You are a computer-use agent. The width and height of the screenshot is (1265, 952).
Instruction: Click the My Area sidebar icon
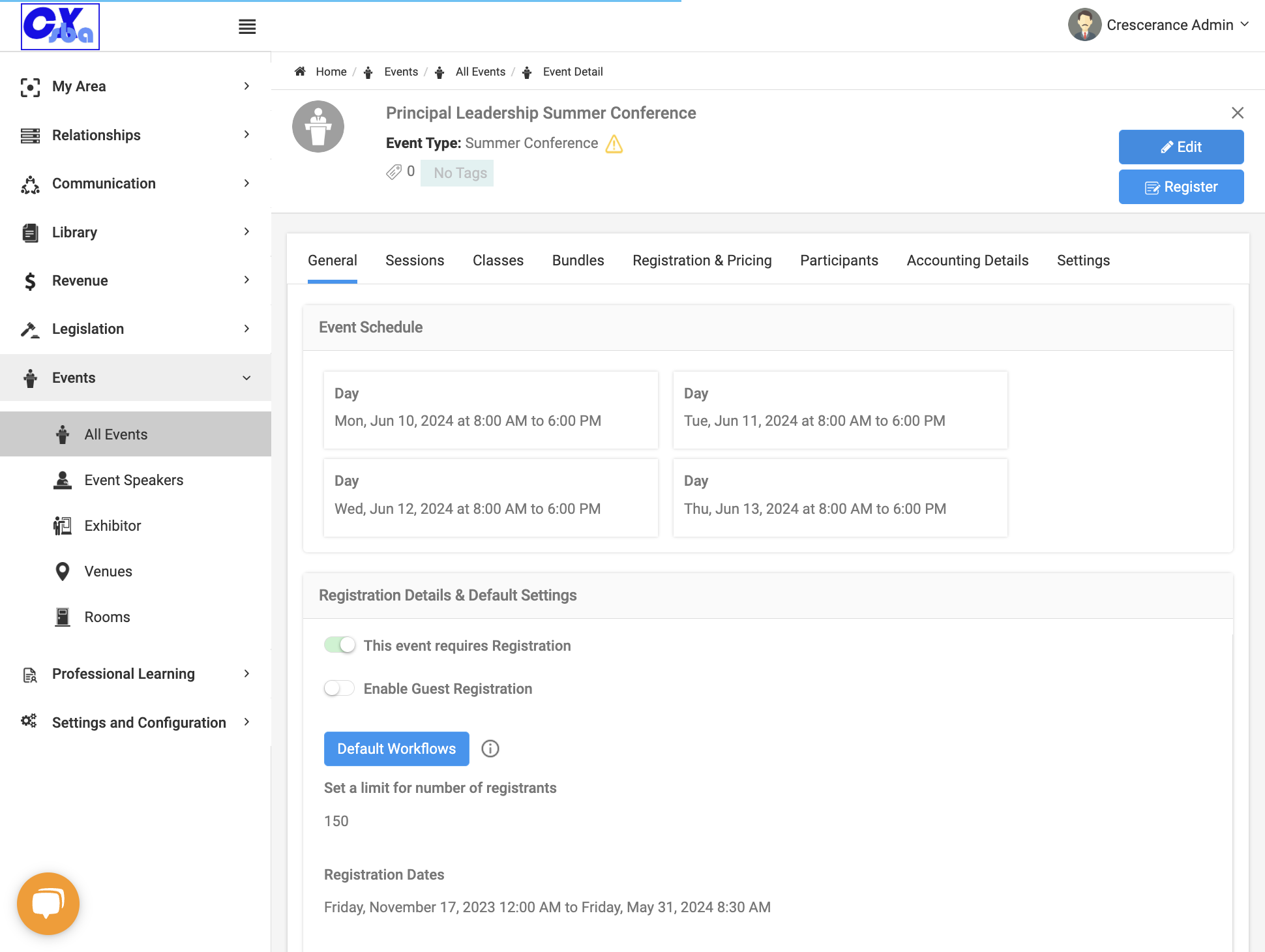point(30,87)
